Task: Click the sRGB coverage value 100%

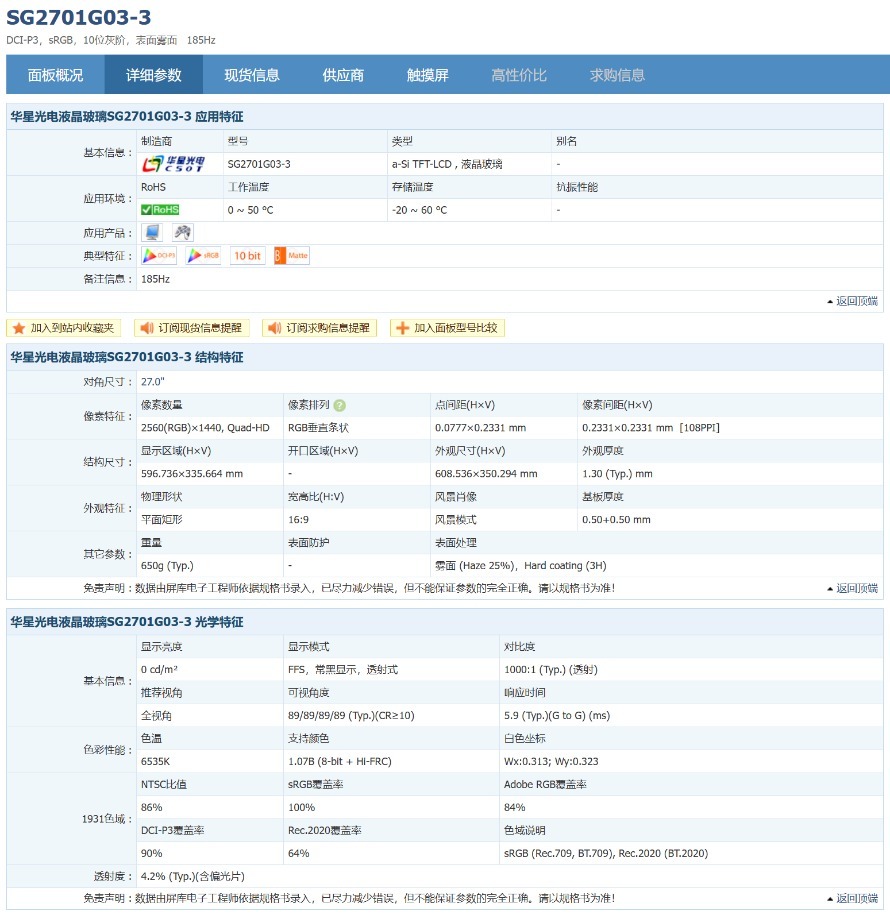Action: [301, 808]
